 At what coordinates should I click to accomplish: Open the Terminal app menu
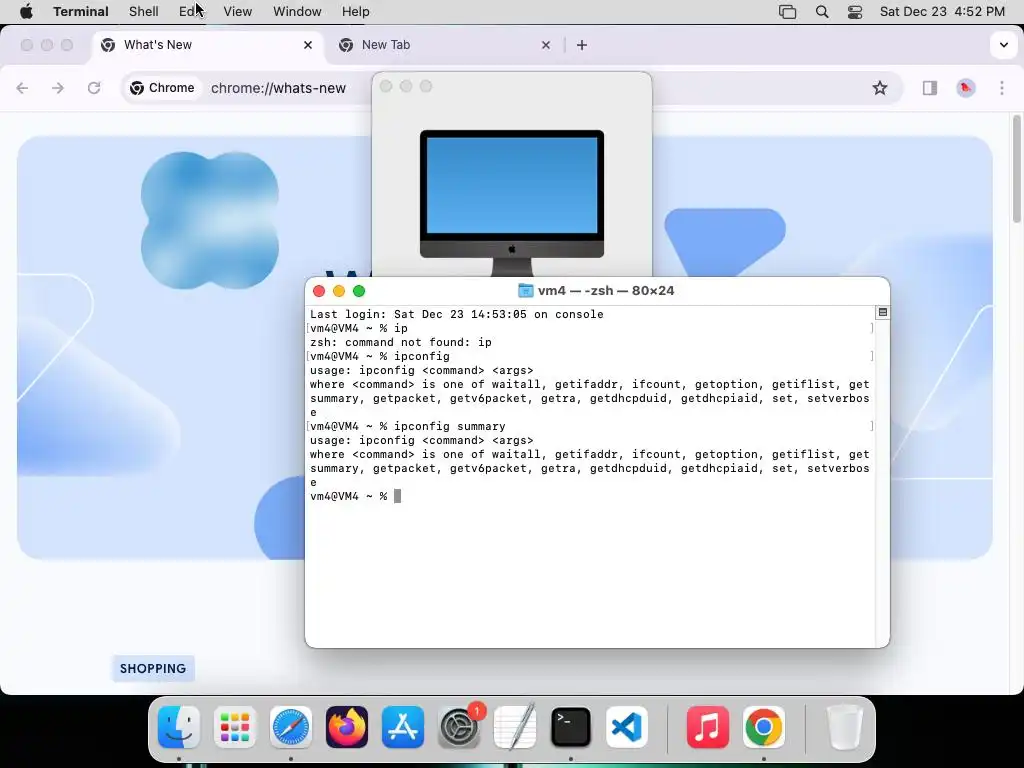81,11
